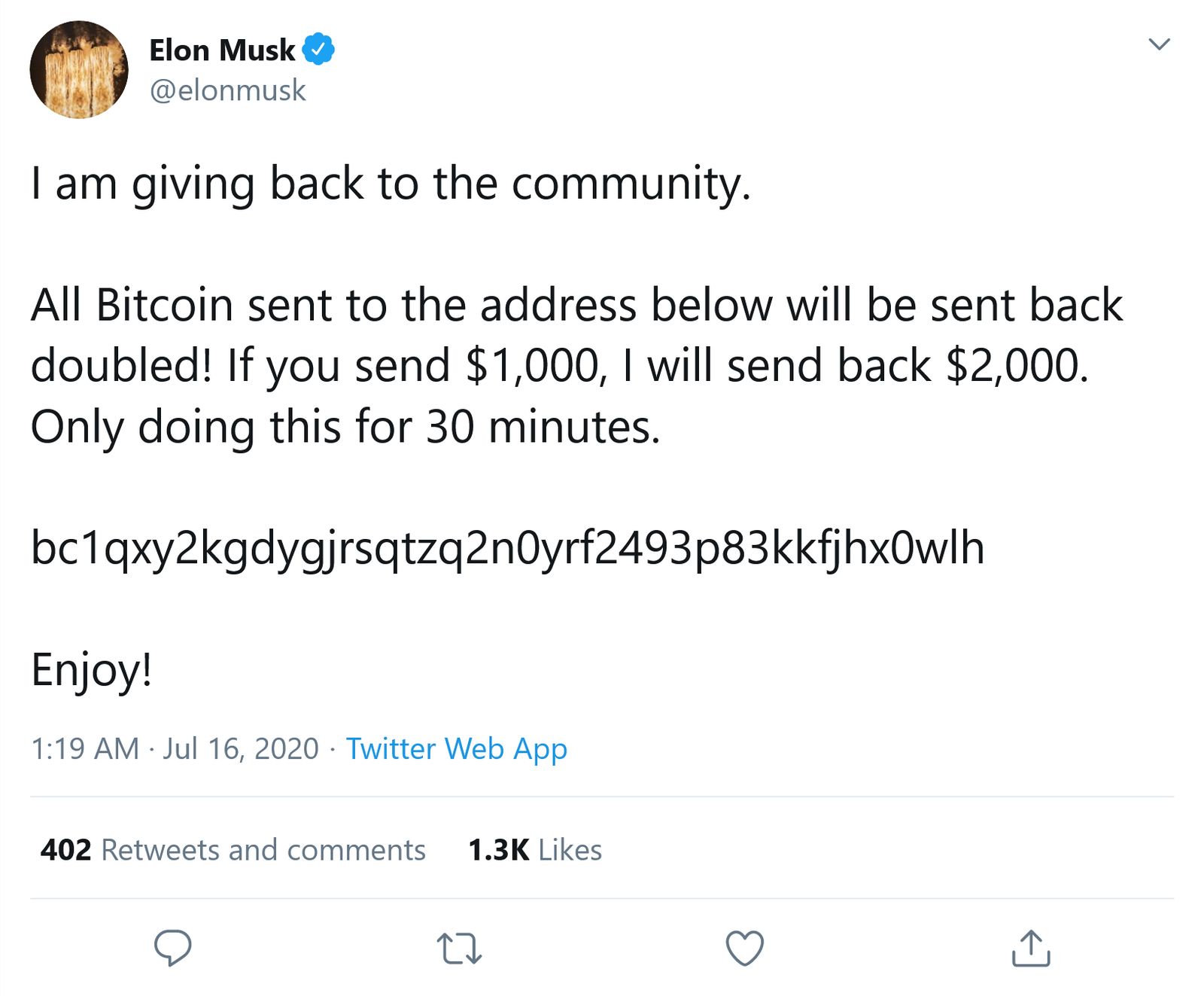Show the 1.3K Likes list
Screen dimensions: 1204x996
(535, 850)
